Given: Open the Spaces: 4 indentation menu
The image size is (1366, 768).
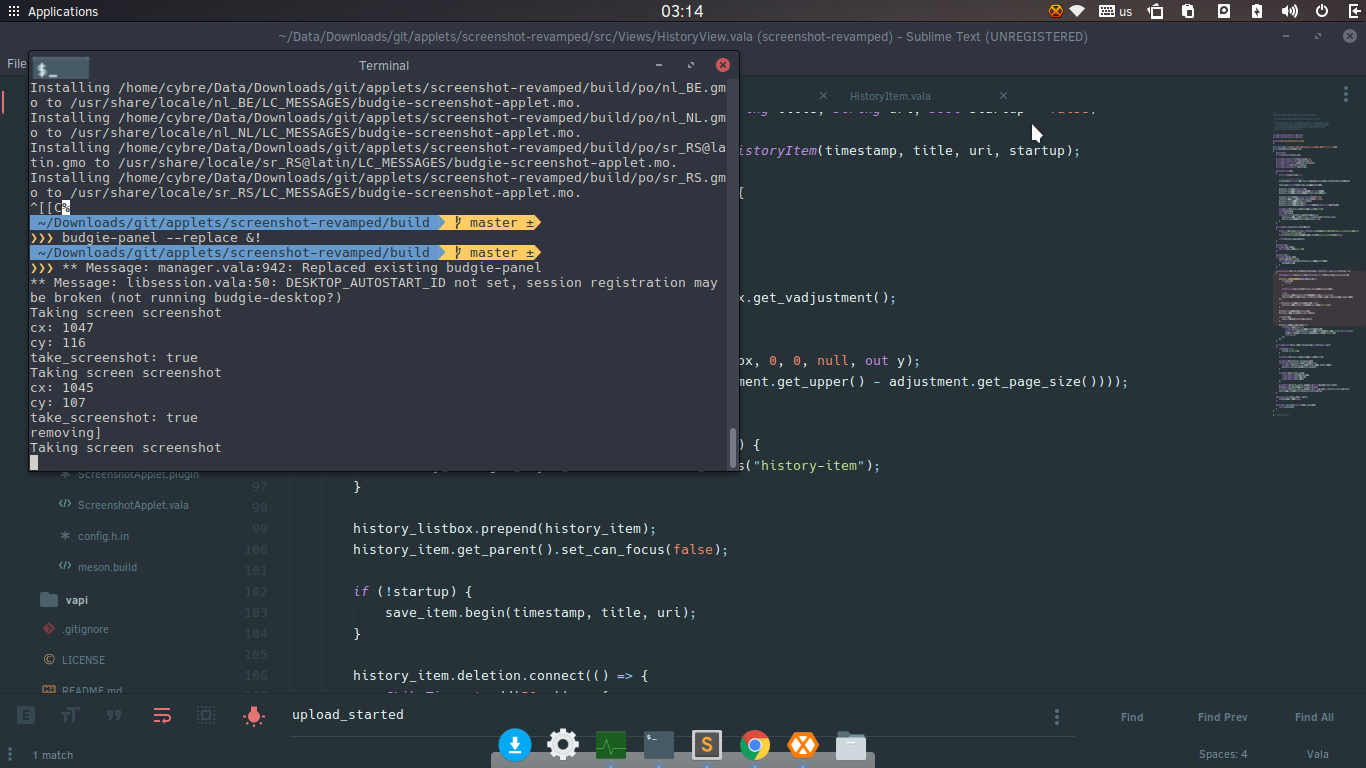Looking at the screenshot, I should click(x=1223, y=755).
